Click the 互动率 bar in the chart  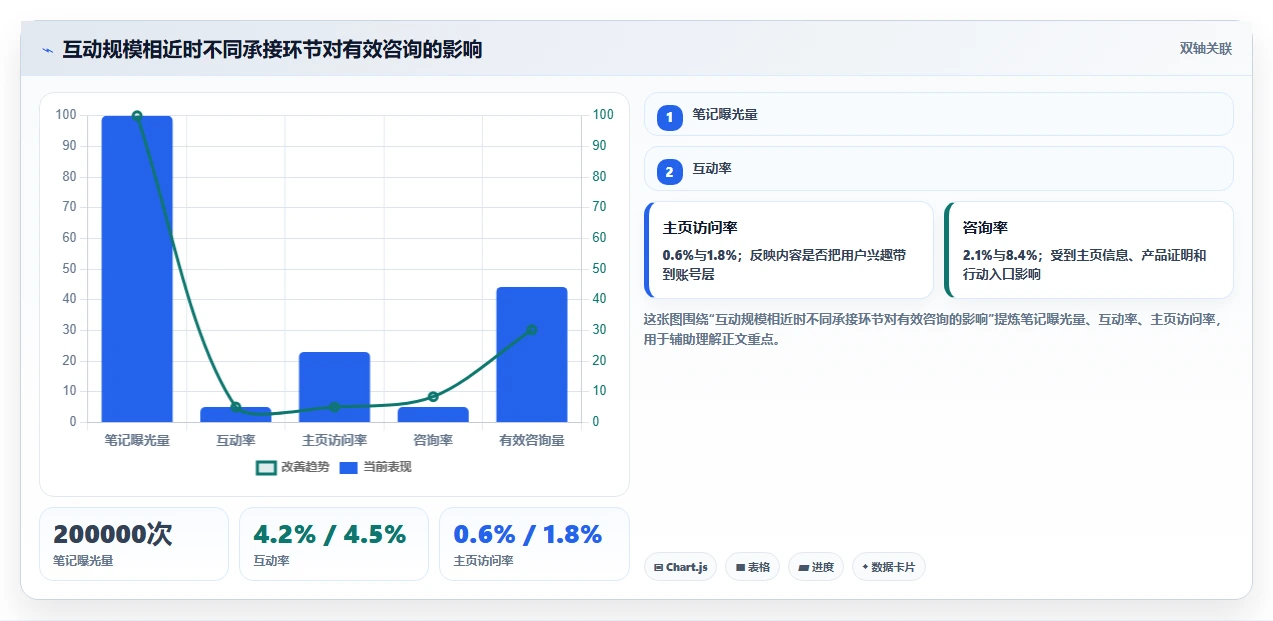[x=235, y=414]
